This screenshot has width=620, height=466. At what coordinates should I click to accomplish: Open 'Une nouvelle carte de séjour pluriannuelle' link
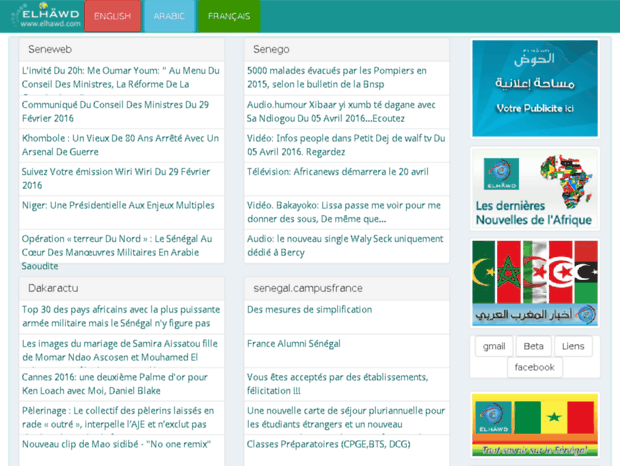347,418
